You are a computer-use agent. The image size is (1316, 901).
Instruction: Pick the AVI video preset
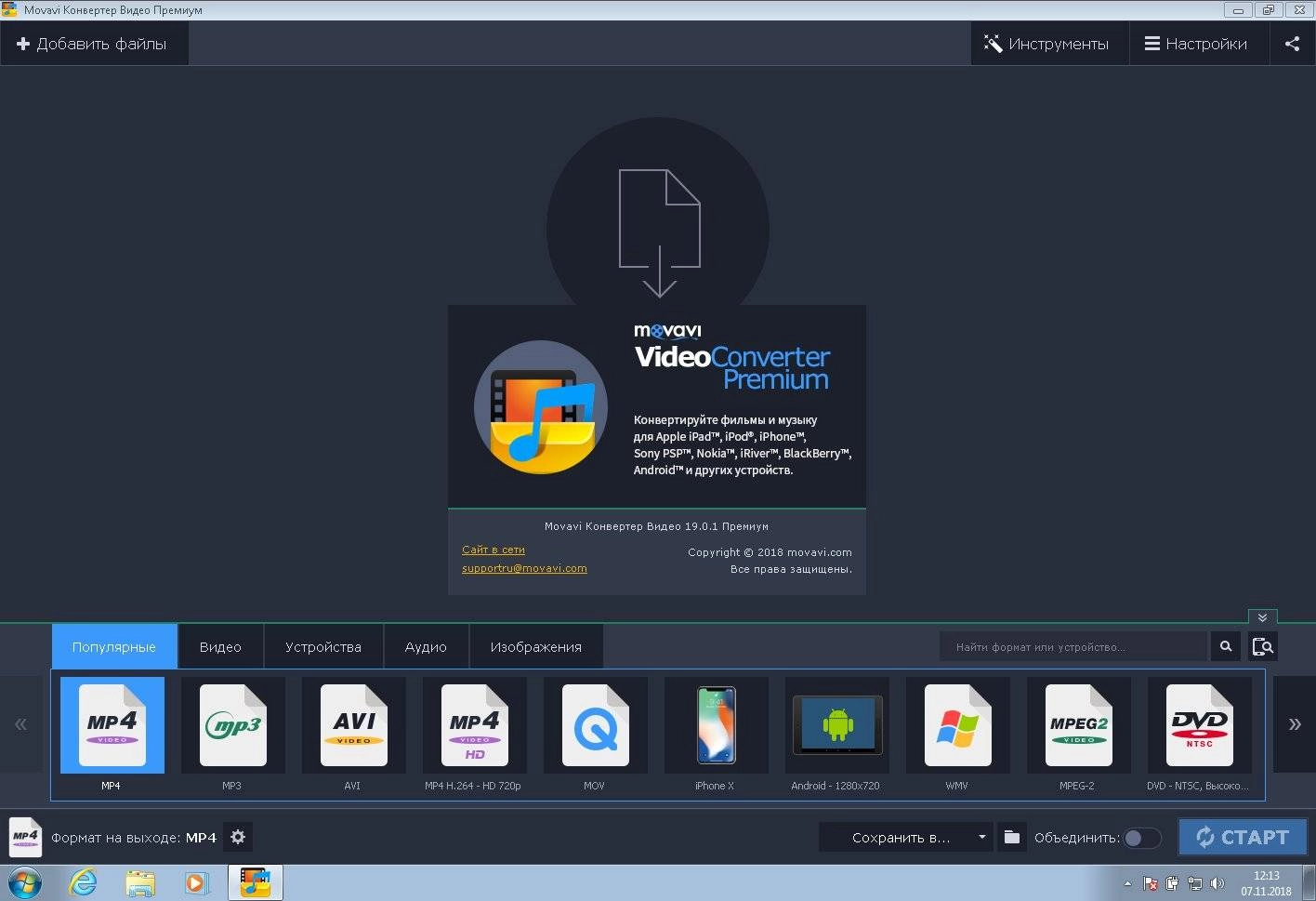pos(354,725)
